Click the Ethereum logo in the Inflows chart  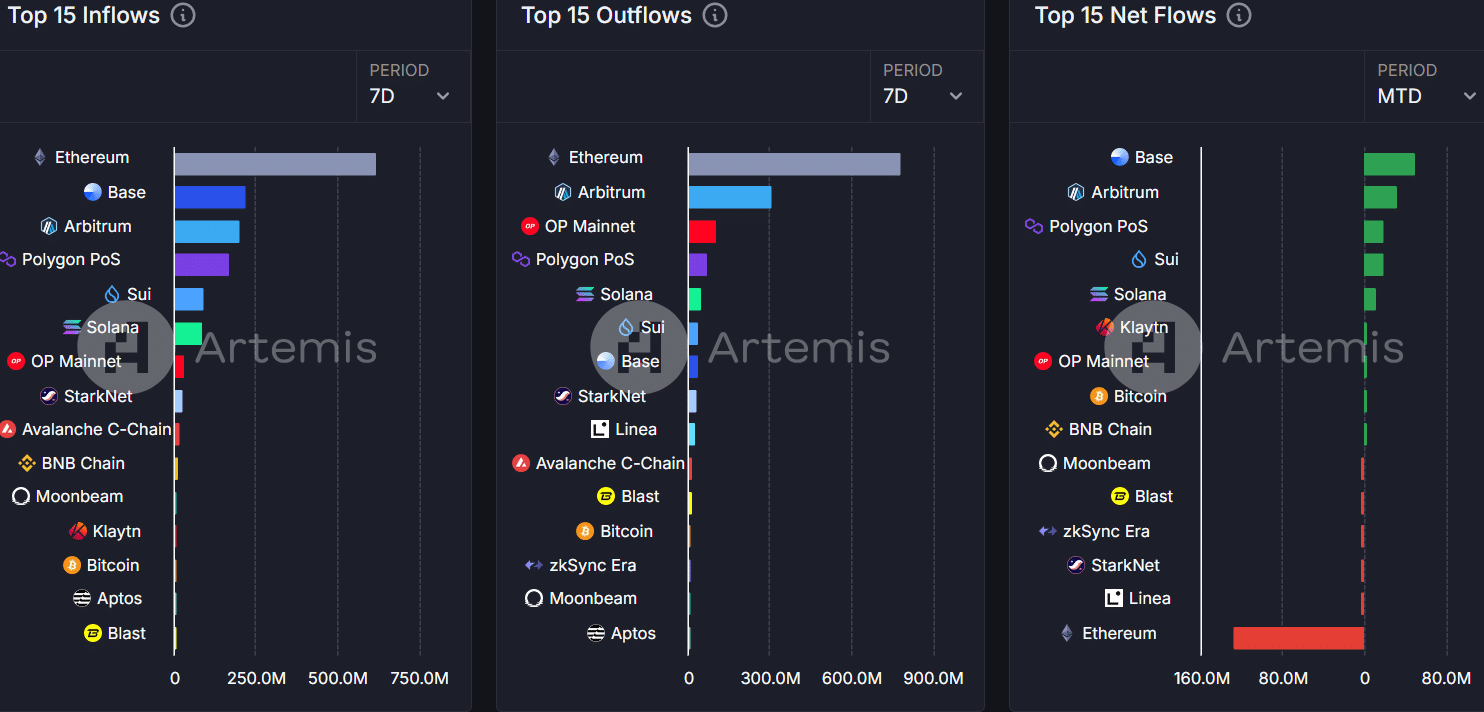[x=40, y=157]
